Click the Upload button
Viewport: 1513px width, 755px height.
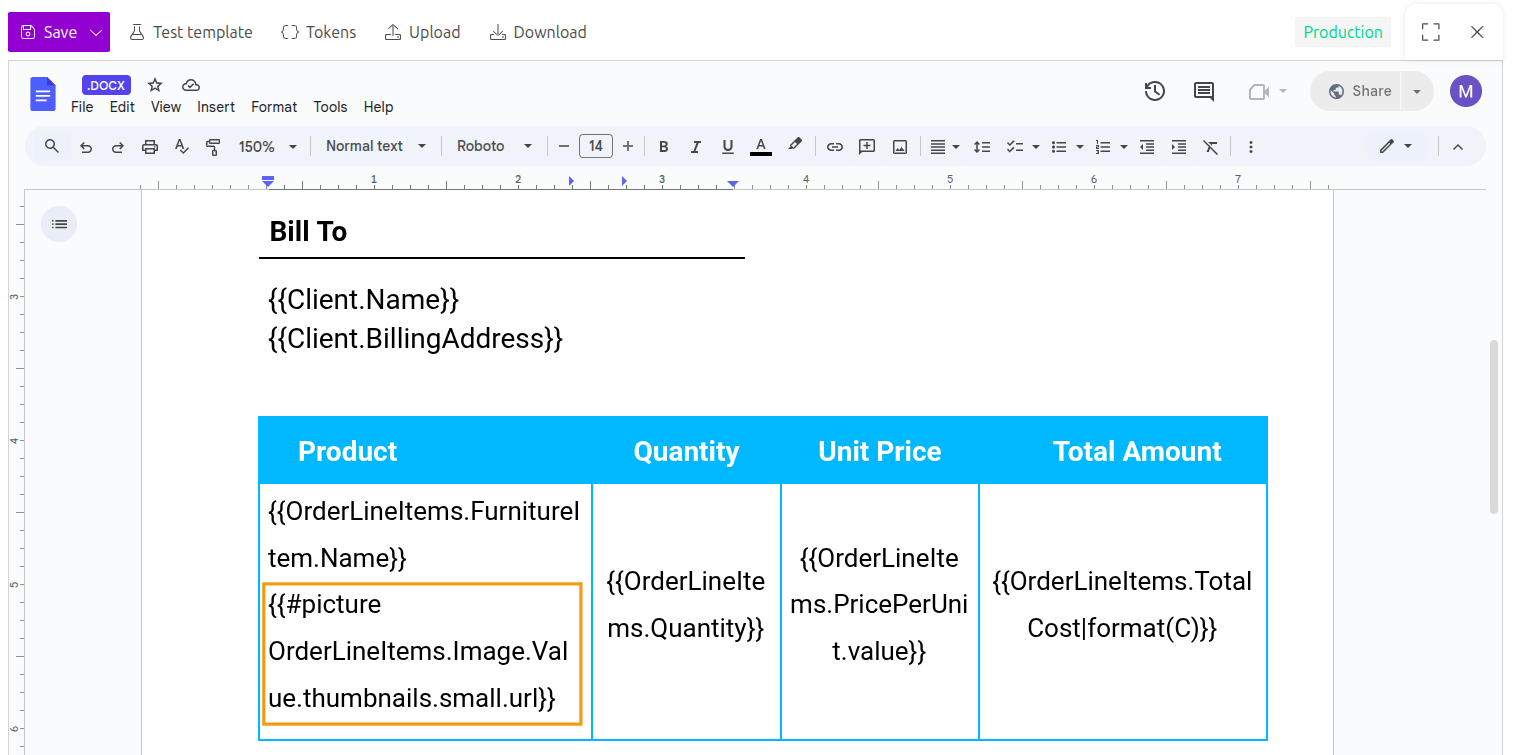422,31
